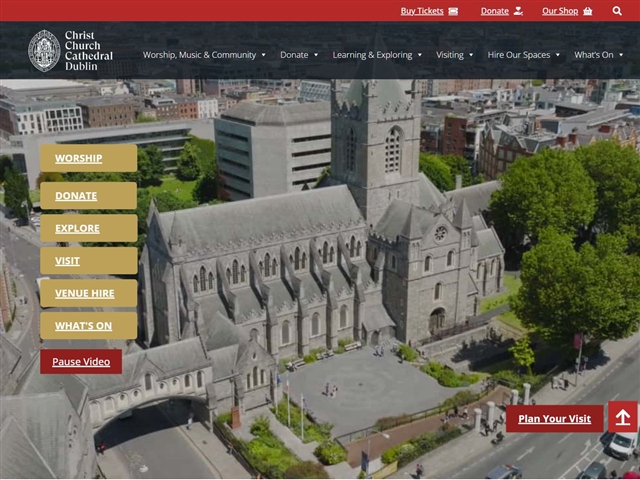
Task: Open the What's On menu item in the navigation bar
Action: click(x=593, y=55)
